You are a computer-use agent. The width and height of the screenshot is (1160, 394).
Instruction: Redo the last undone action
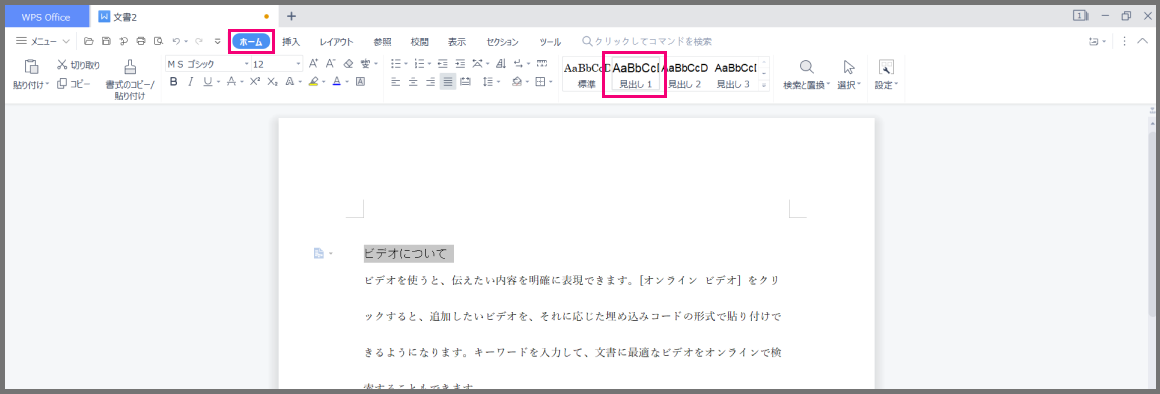click(x=198, y=41)
